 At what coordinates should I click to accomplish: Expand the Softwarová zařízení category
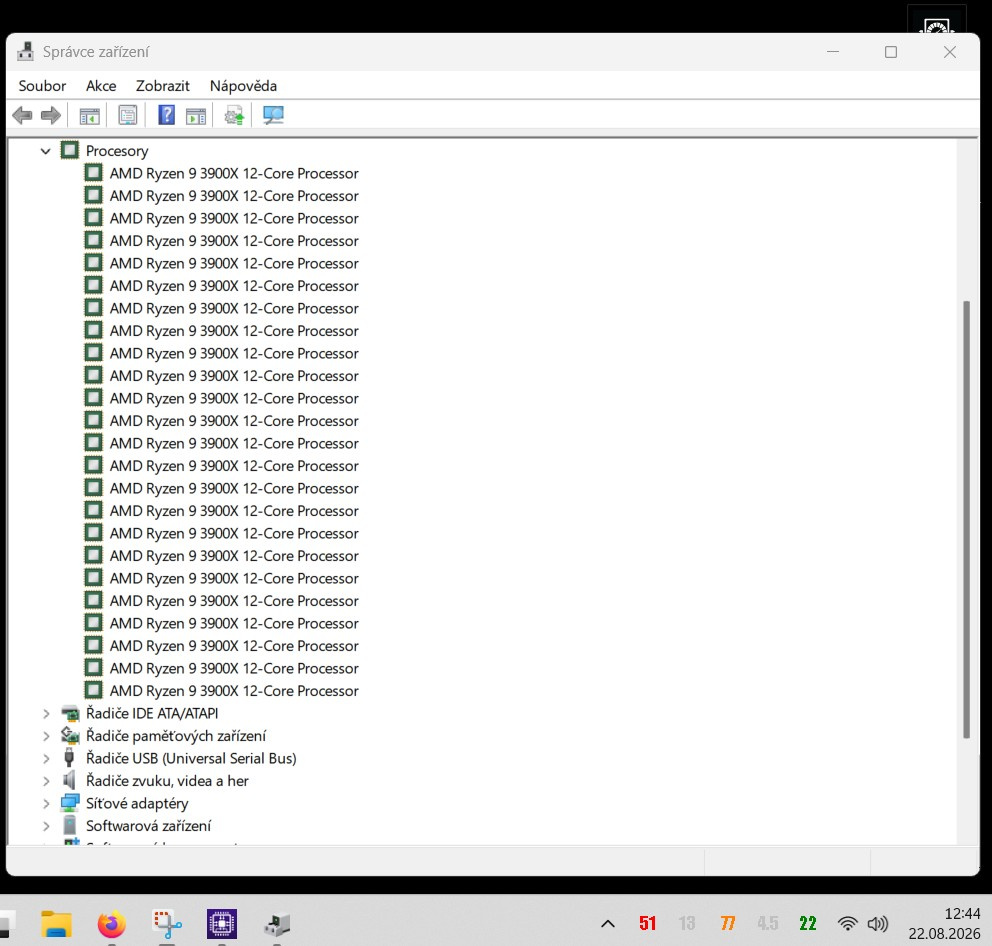[x=46, y=826]
